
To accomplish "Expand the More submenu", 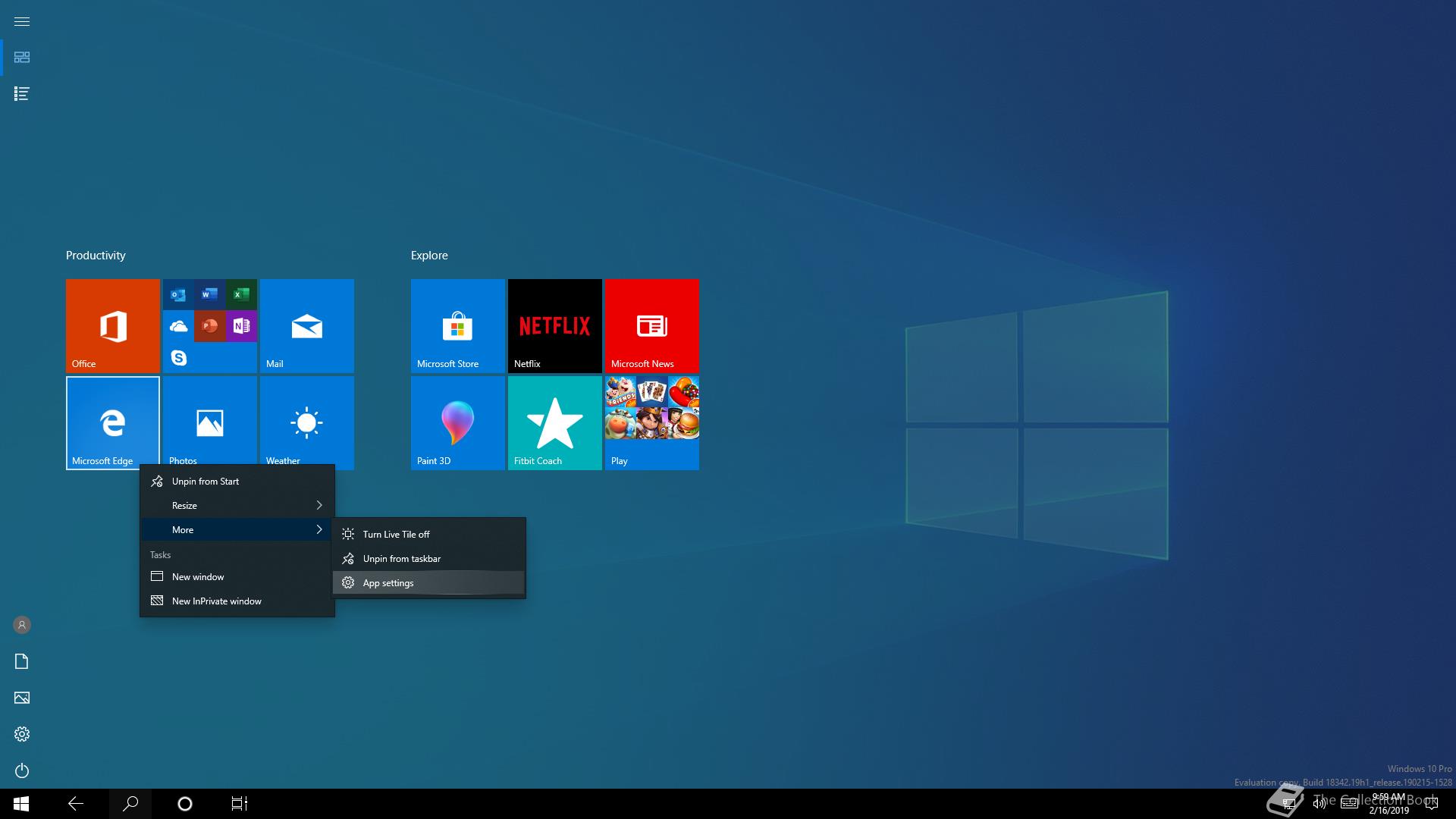I will (x=237, y=530).
